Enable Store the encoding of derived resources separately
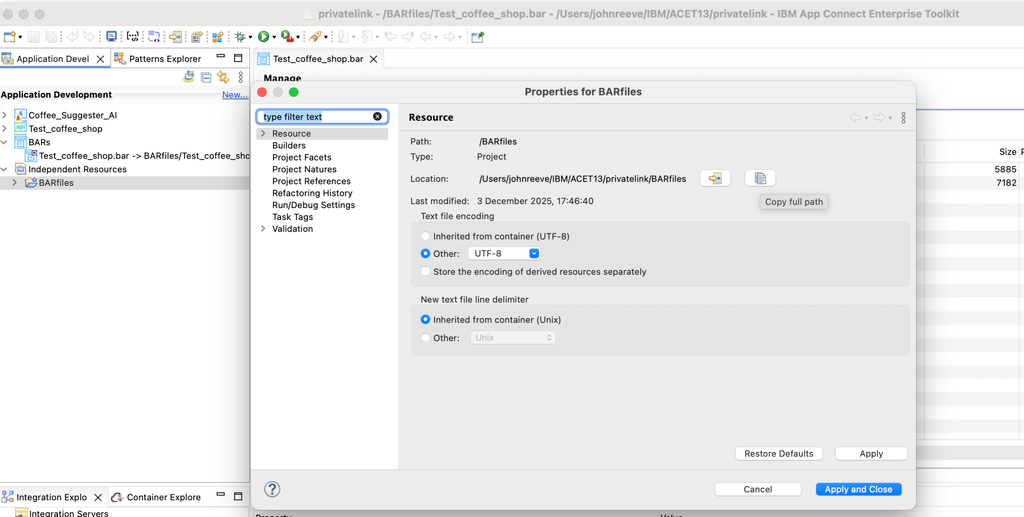 [x=426, y=272]
